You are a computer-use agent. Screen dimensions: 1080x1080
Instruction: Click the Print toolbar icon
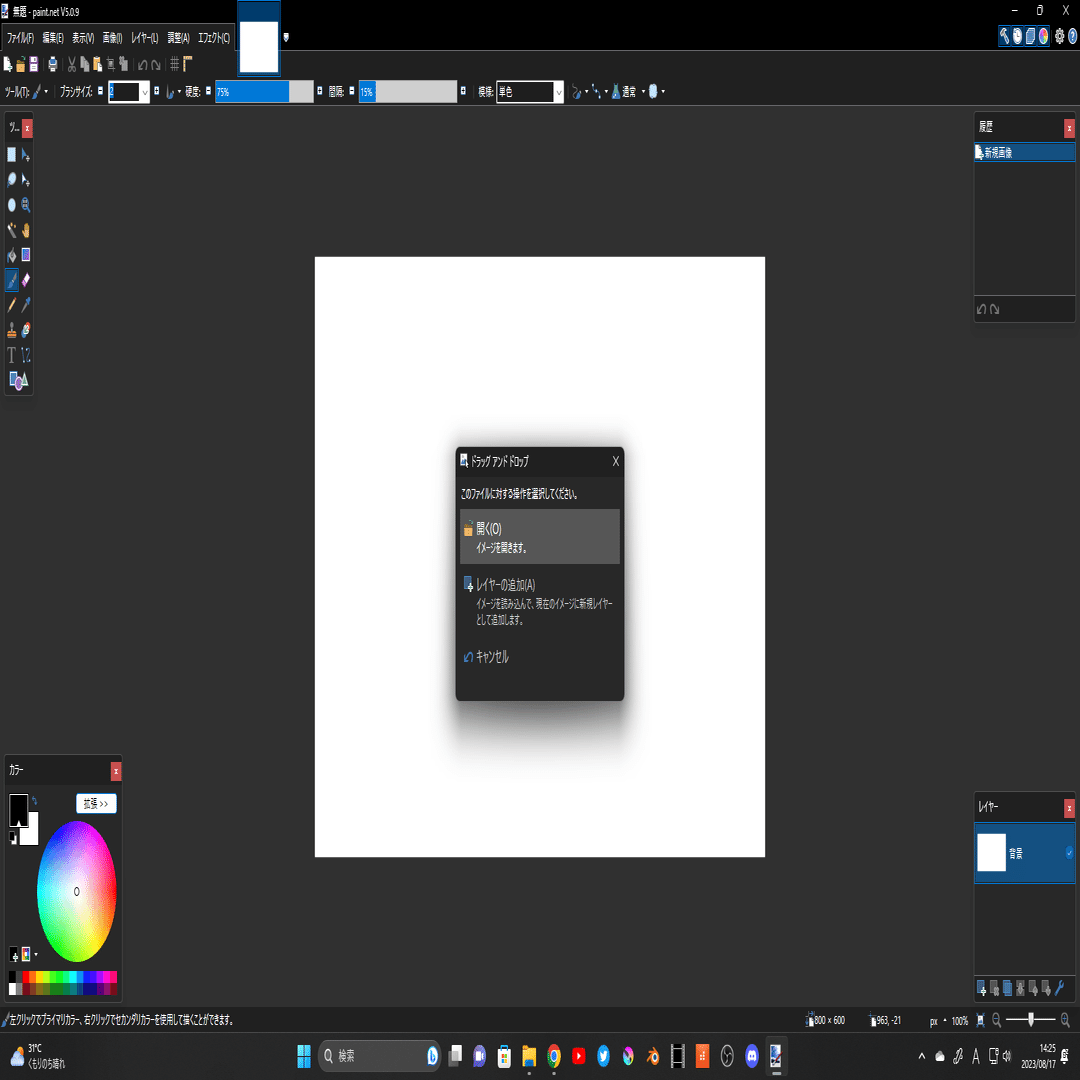[52, 65]
